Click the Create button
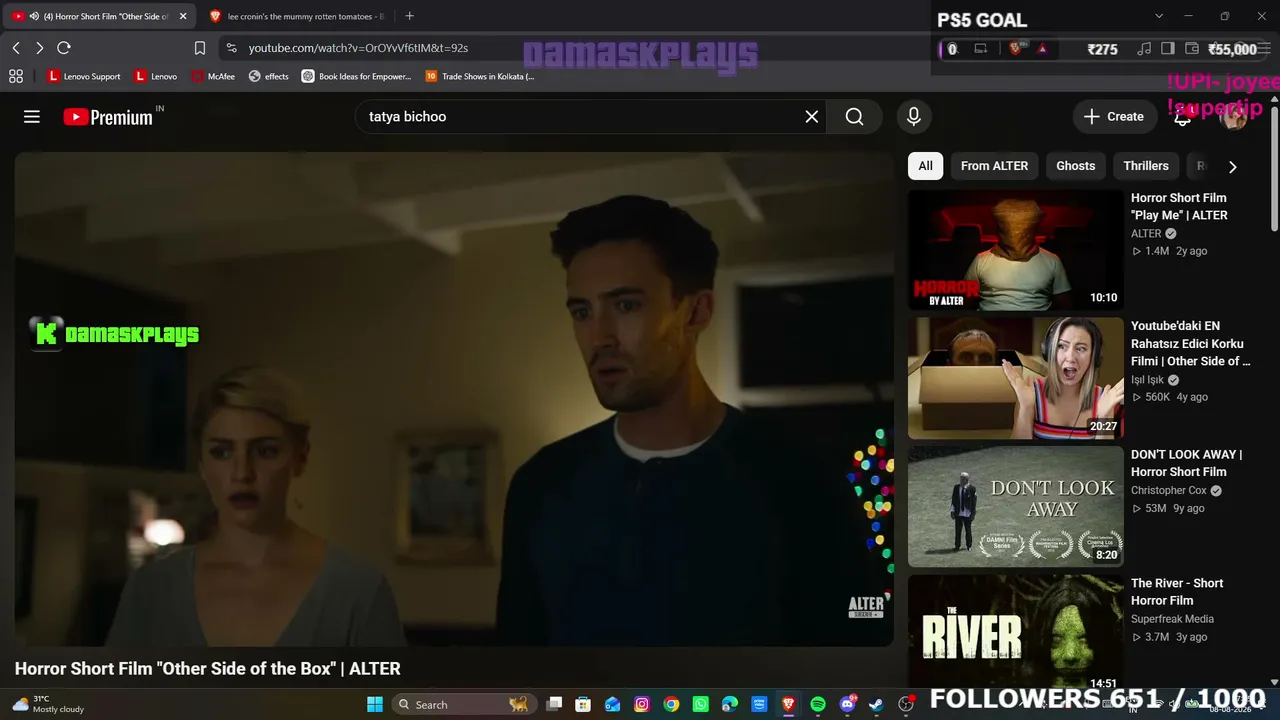The height and width of the screenshot is (720, 1280). [1114, 117]
